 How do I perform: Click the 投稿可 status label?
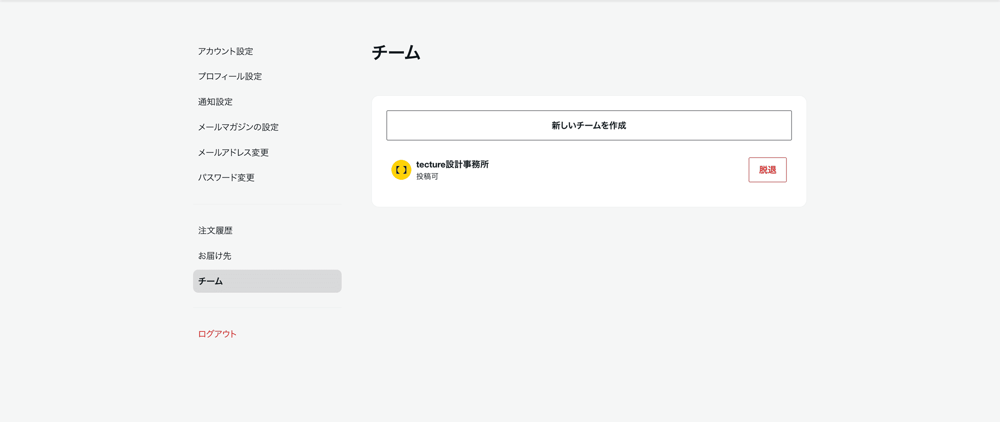(x=427, y=177)
